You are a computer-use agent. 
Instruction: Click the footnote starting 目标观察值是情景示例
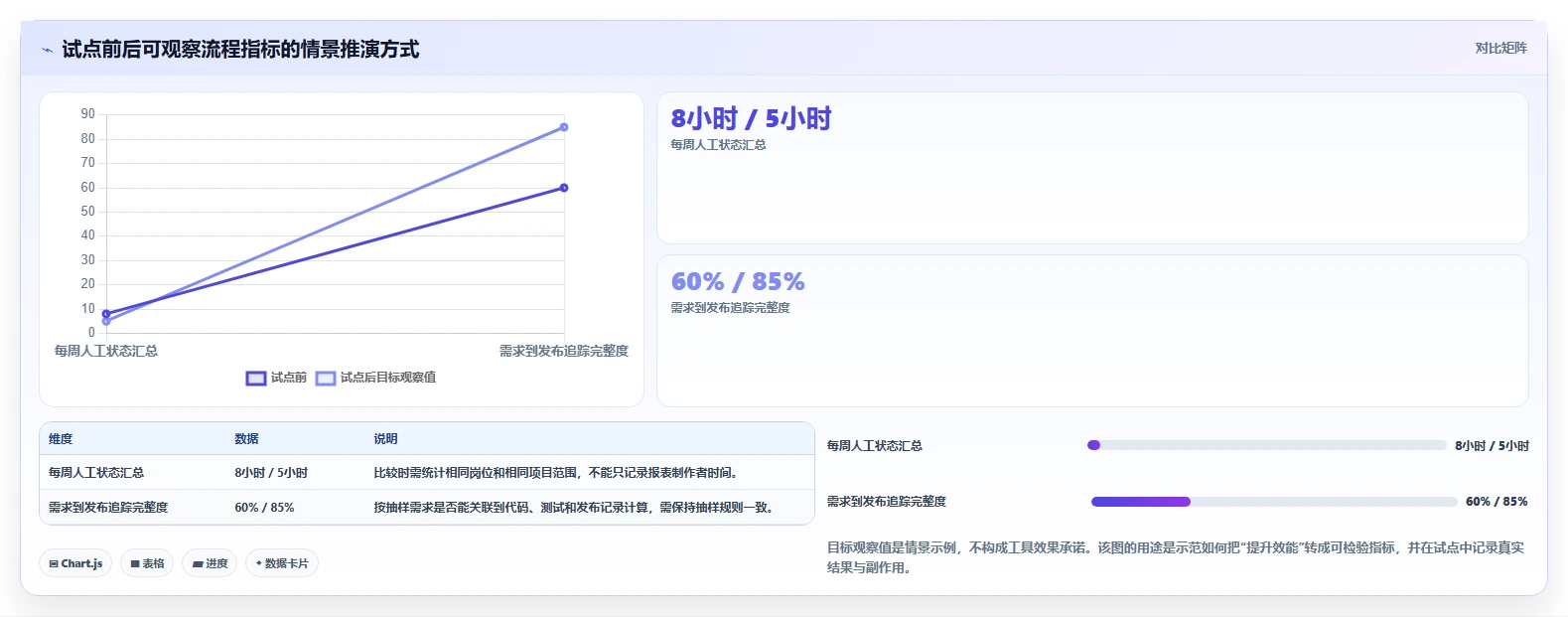tap(1176, 557)
